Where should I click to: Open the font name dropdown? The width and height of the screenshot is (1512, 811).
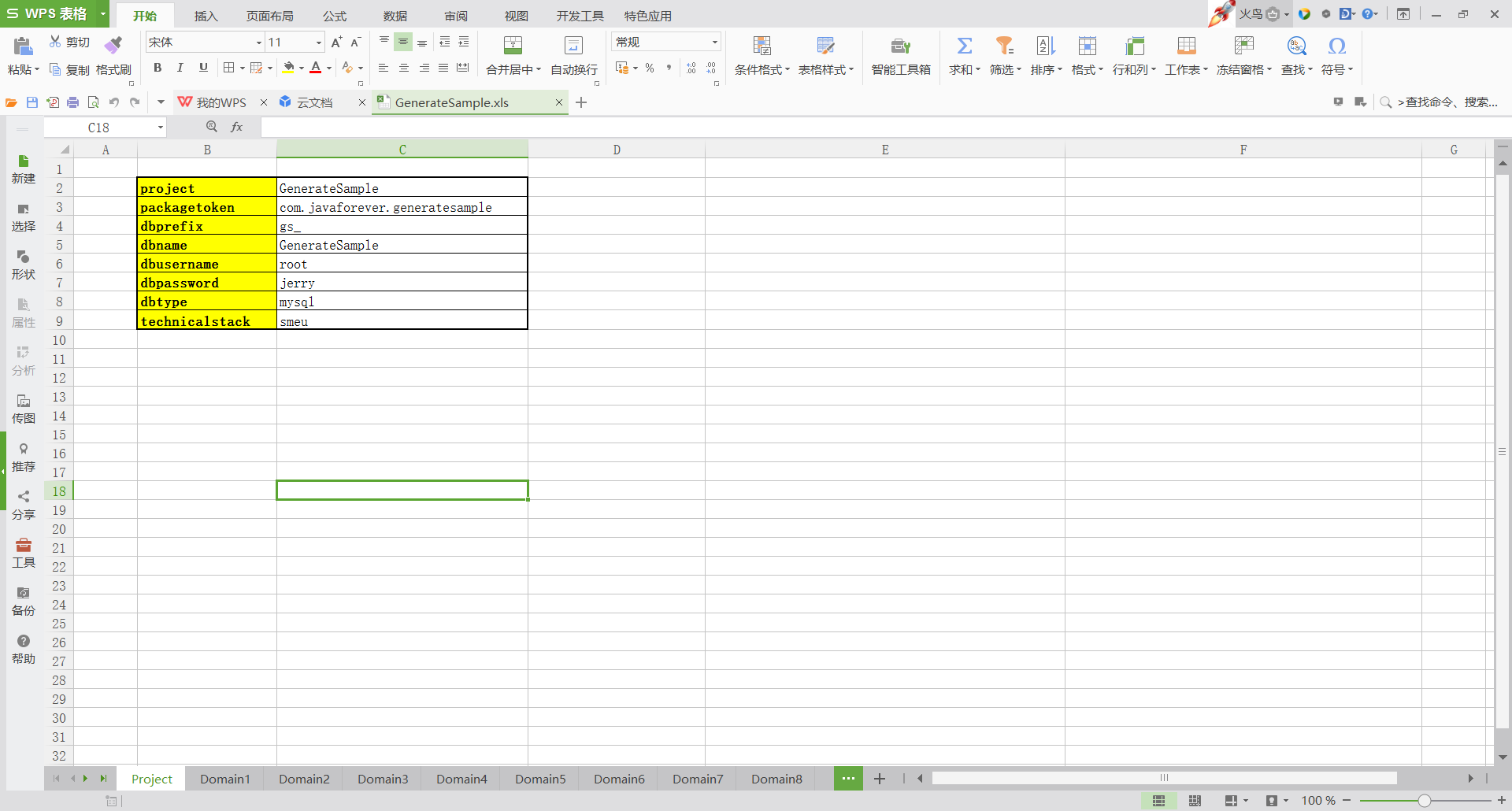pyautogui.click(x=258, y=43)
